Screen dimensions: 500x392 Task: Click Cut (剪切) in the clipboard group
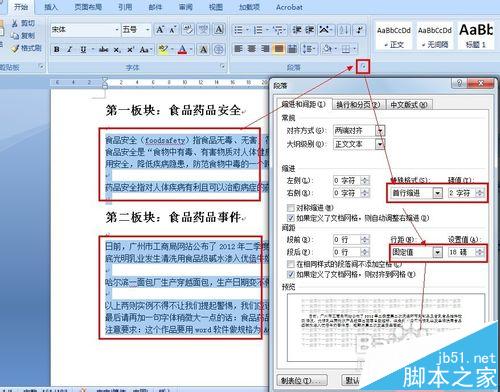(x=23, y=23)
